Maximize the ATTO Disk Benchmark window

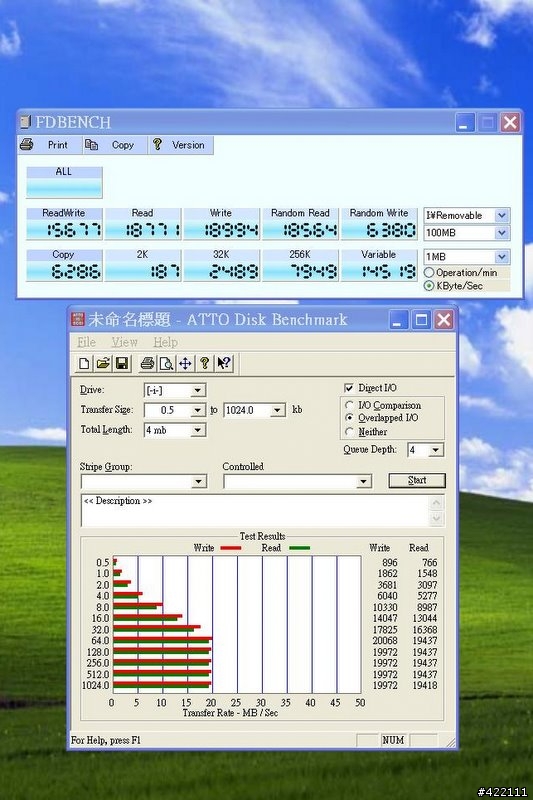[x=421, y=320]
